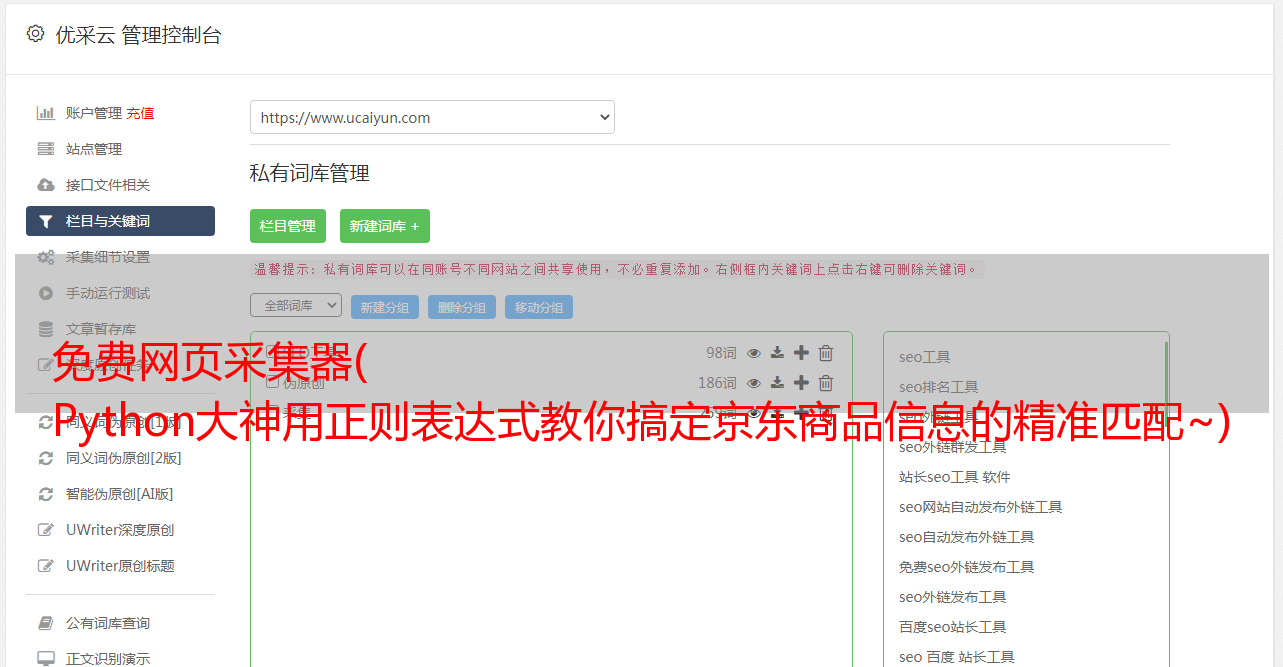Click the 栏目管理 green button
The image size is (1283, 667).
pos(288,226)
